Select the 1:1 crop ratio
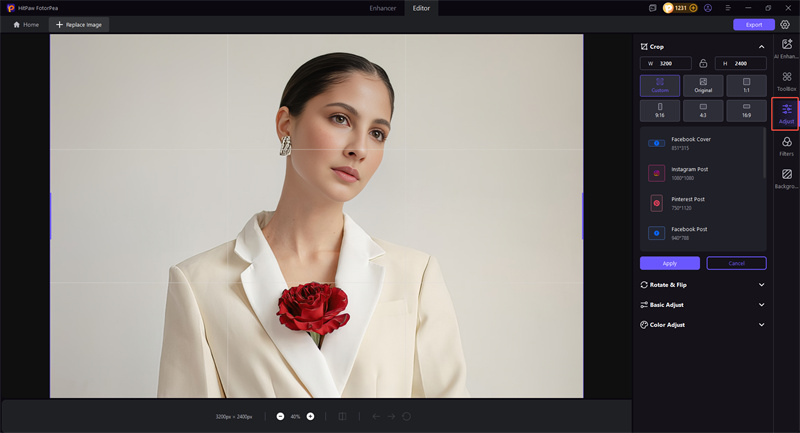This screenshot has height=433, width=800. pyautogui.click(x=746, y=85)
